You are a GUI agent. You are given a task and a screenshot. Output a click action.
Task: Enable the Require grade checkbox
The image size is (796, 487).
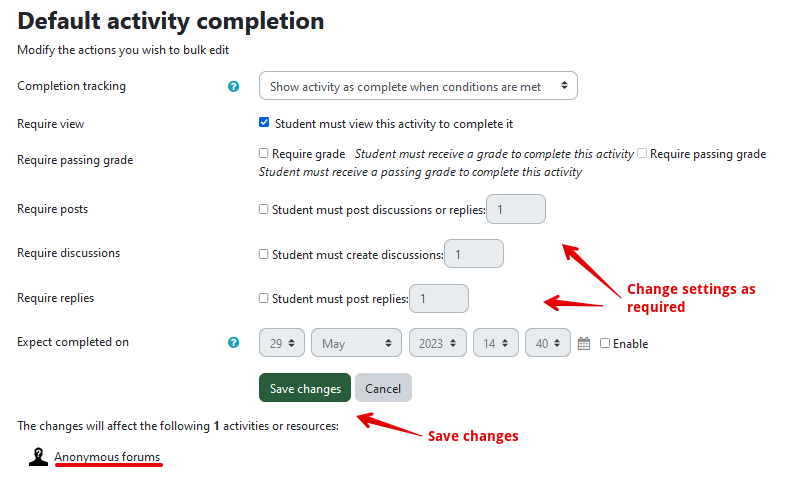264,153
